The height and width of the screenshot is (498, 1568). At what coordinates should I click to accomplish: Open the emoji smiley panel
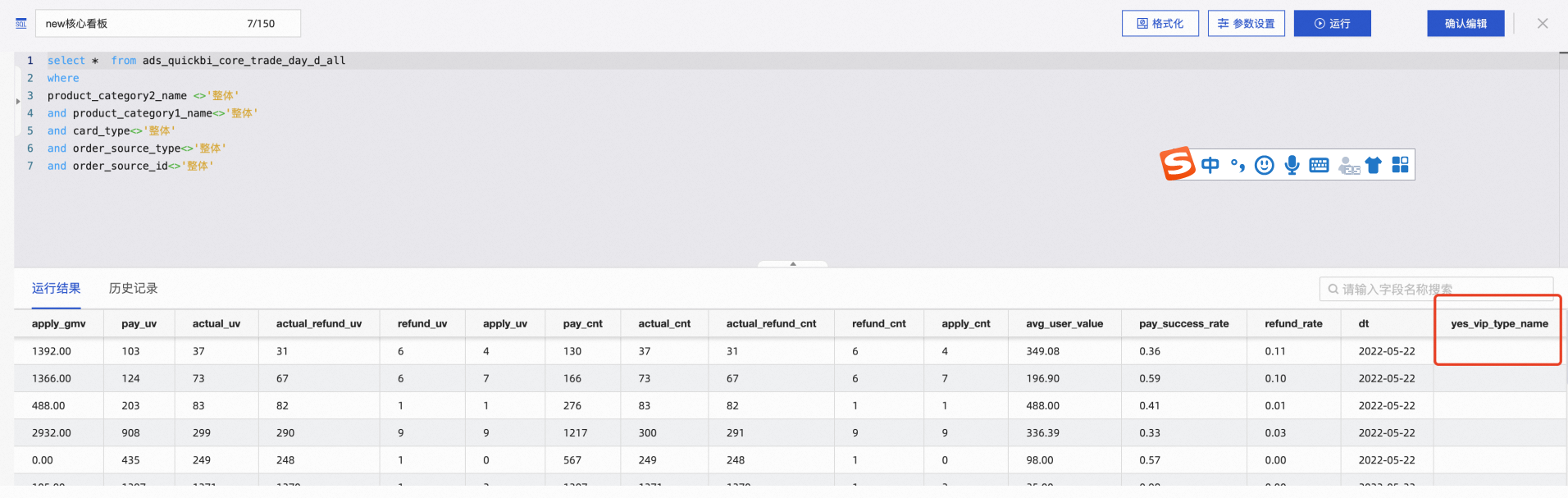[1265, 165]
